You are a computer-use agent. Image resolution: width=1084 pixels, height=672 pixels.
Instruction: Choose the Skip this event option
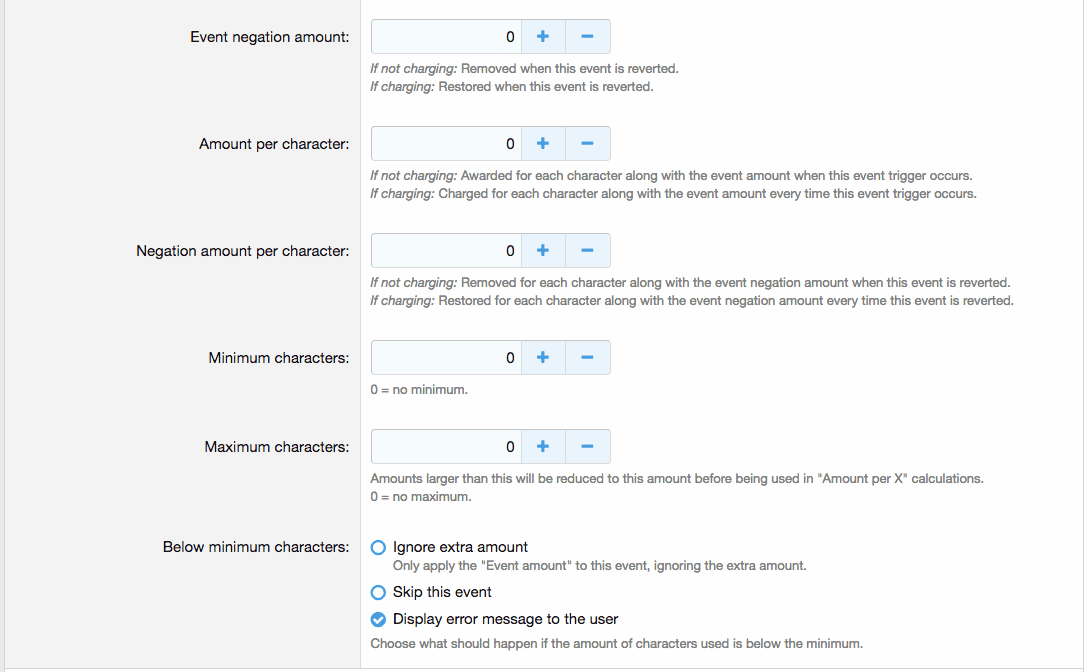(378, 592)
